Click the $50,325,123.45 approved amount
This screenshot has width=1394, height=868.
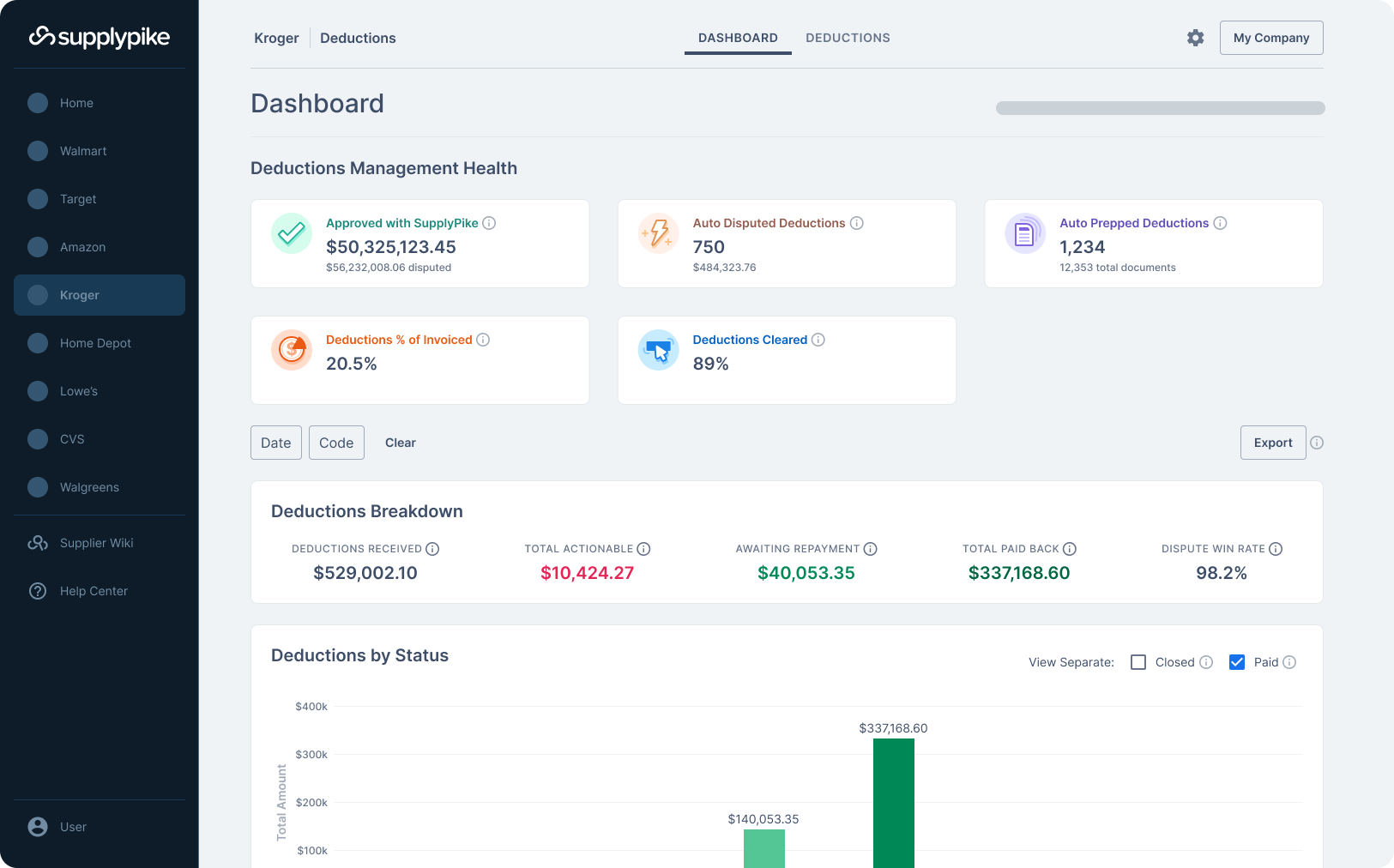391,247
